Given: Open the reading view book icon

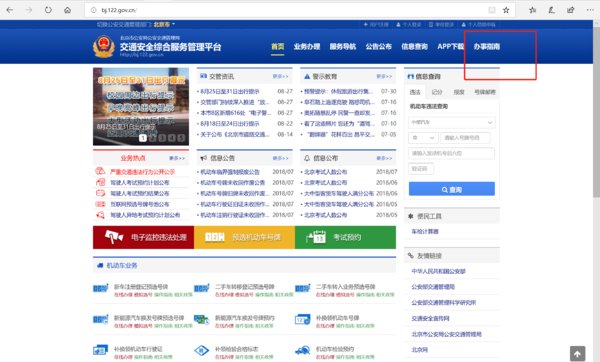Looking at the screenshot, I should pyautogui.click(x=492, y=10).
